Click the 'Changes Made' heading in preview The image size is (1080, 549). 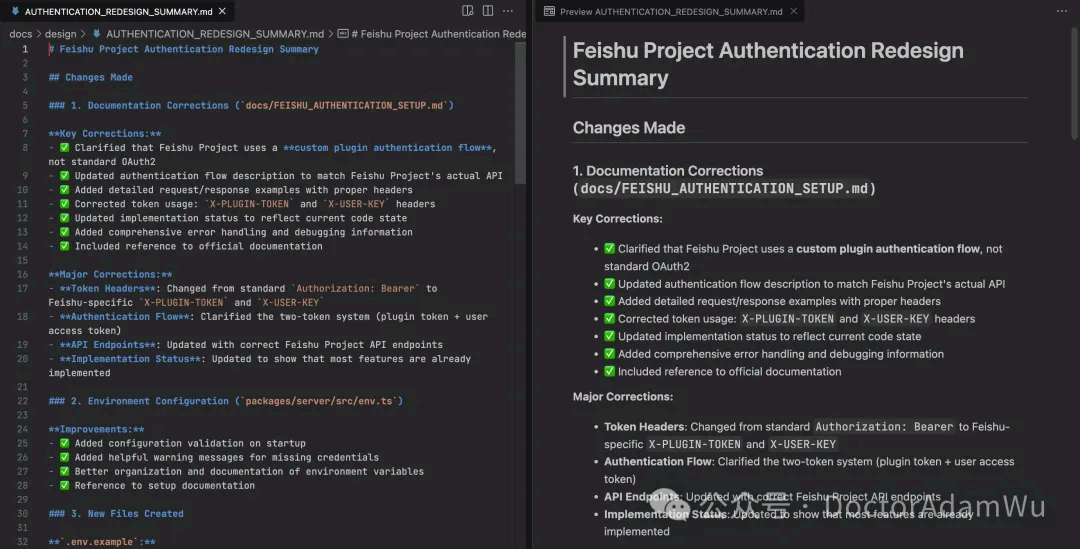(x=629, y=127)
